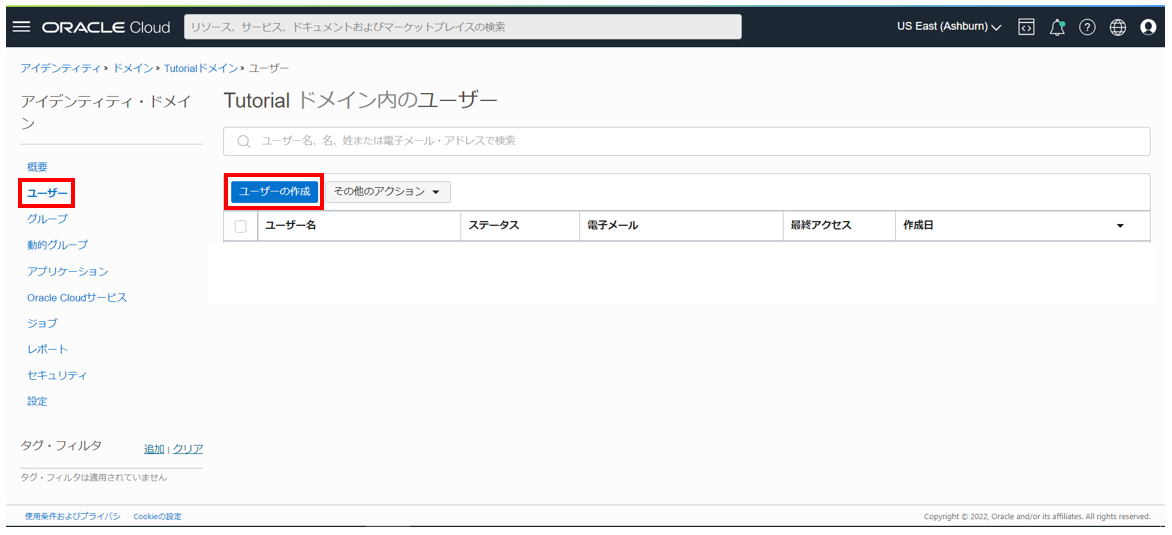This screenshot has width=1172, height=535.
Task: Toggle the select-all users checkbox
Action: coord(240,226)
